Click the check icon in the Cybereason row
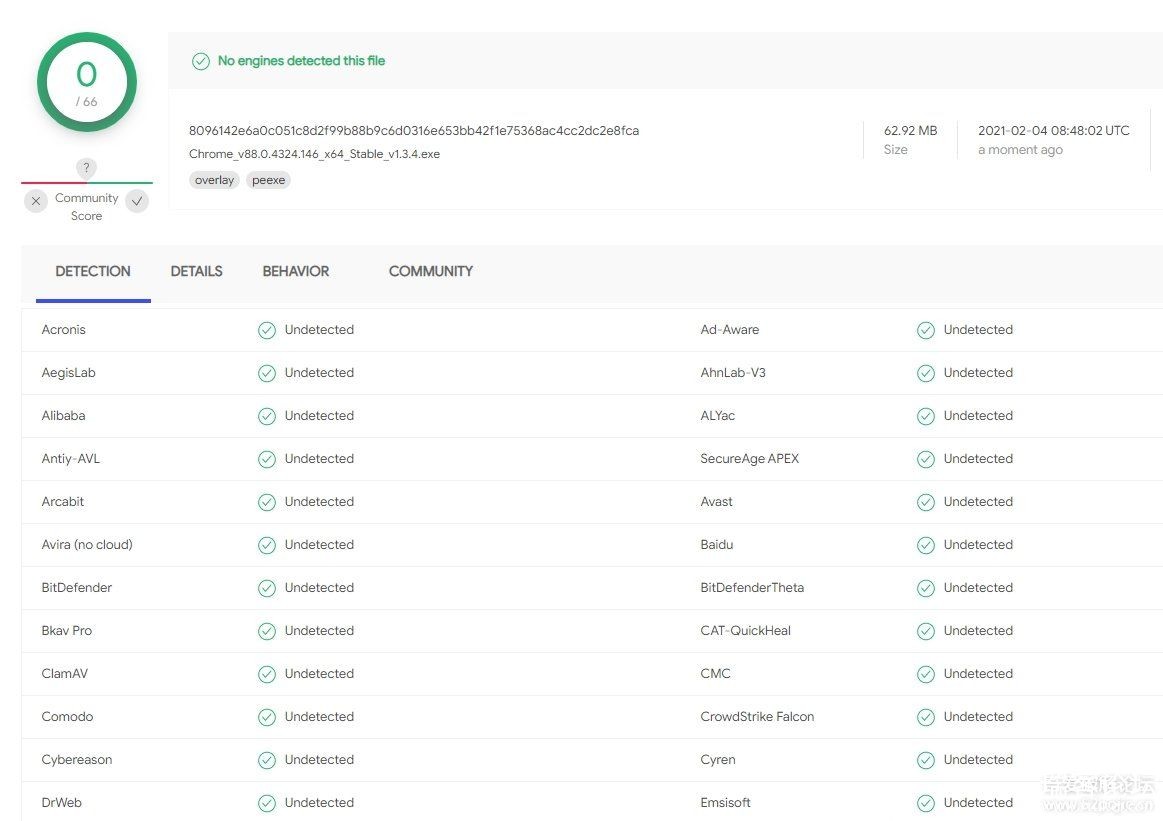The width and height of the screenshot is (1163, 821). point(267,760)
